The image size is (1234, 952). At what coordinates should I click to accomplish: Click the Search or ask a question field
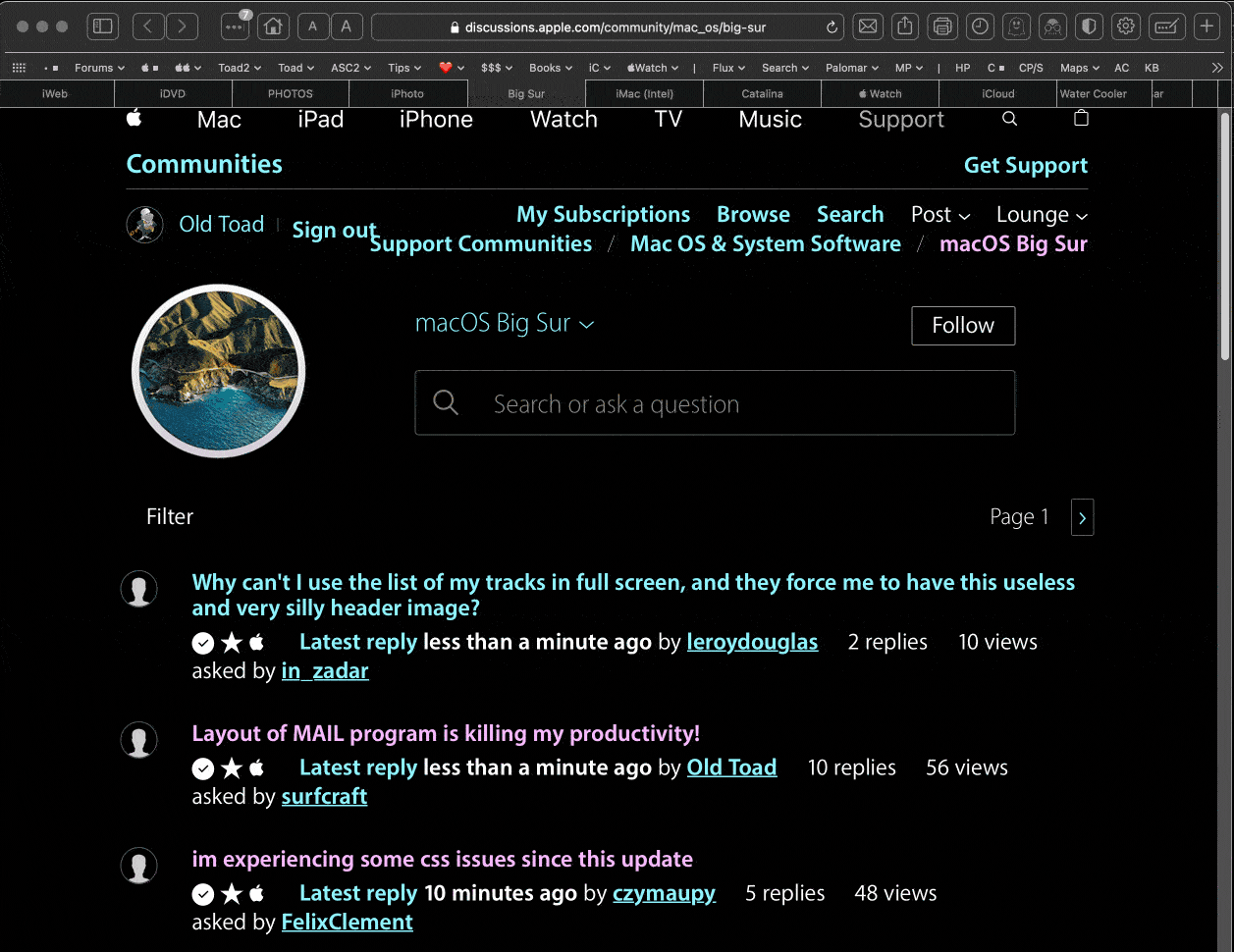pyautogui.click(x=714, y=403)
